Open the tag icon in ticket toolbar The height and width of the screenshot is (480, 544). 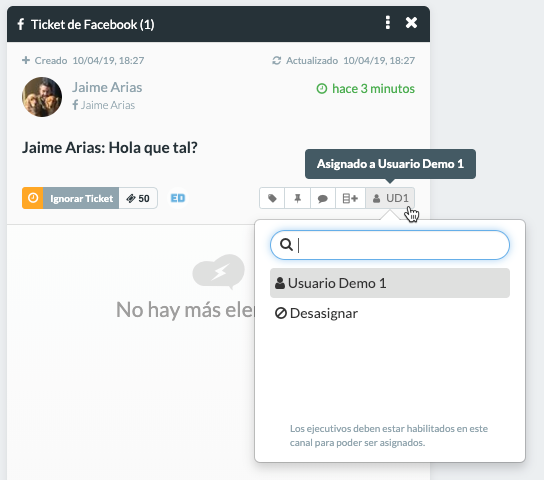coord(272,198)
